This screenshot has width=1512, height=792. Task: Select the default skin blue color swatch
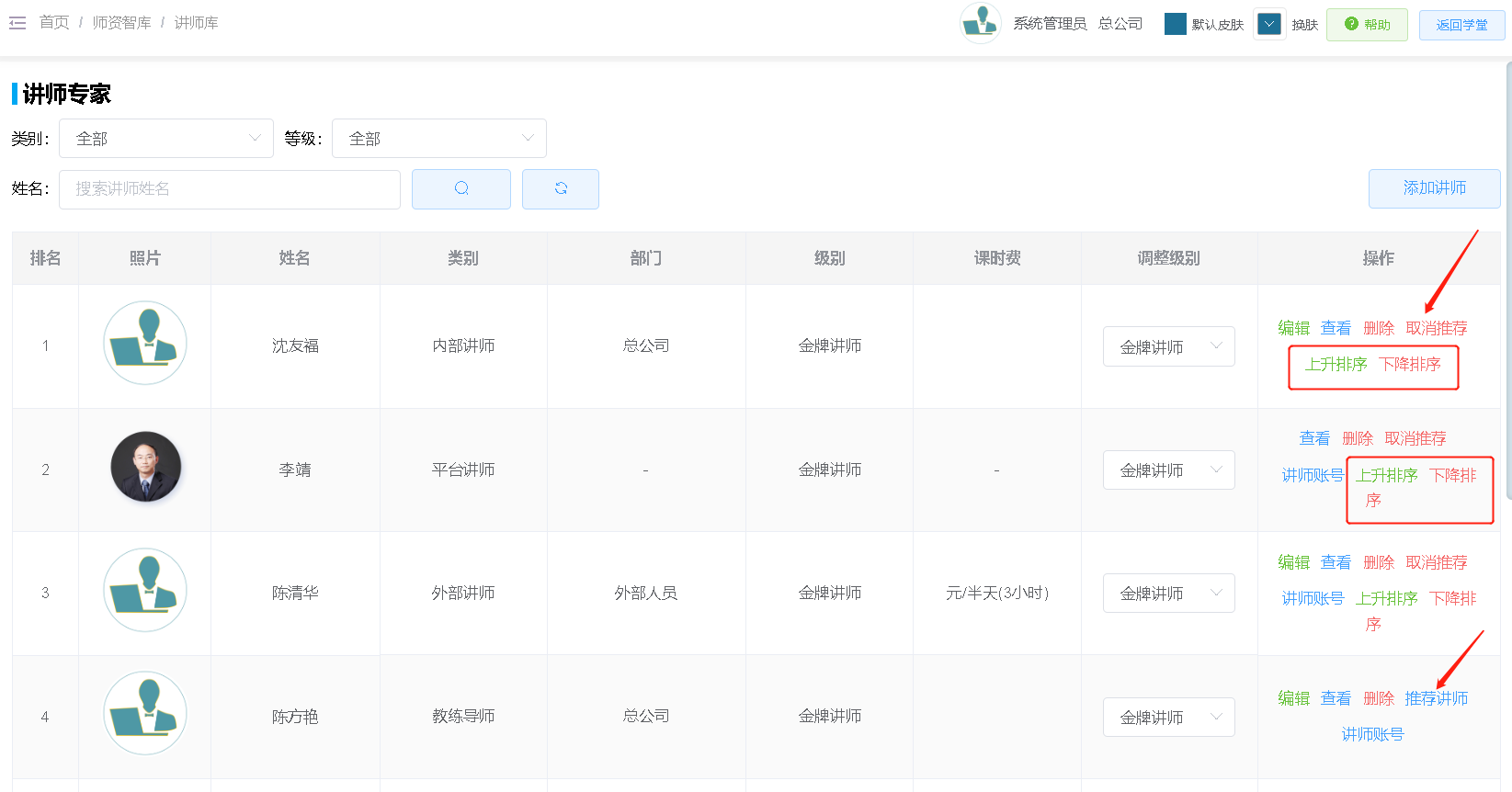click(x=1175, y=24)
